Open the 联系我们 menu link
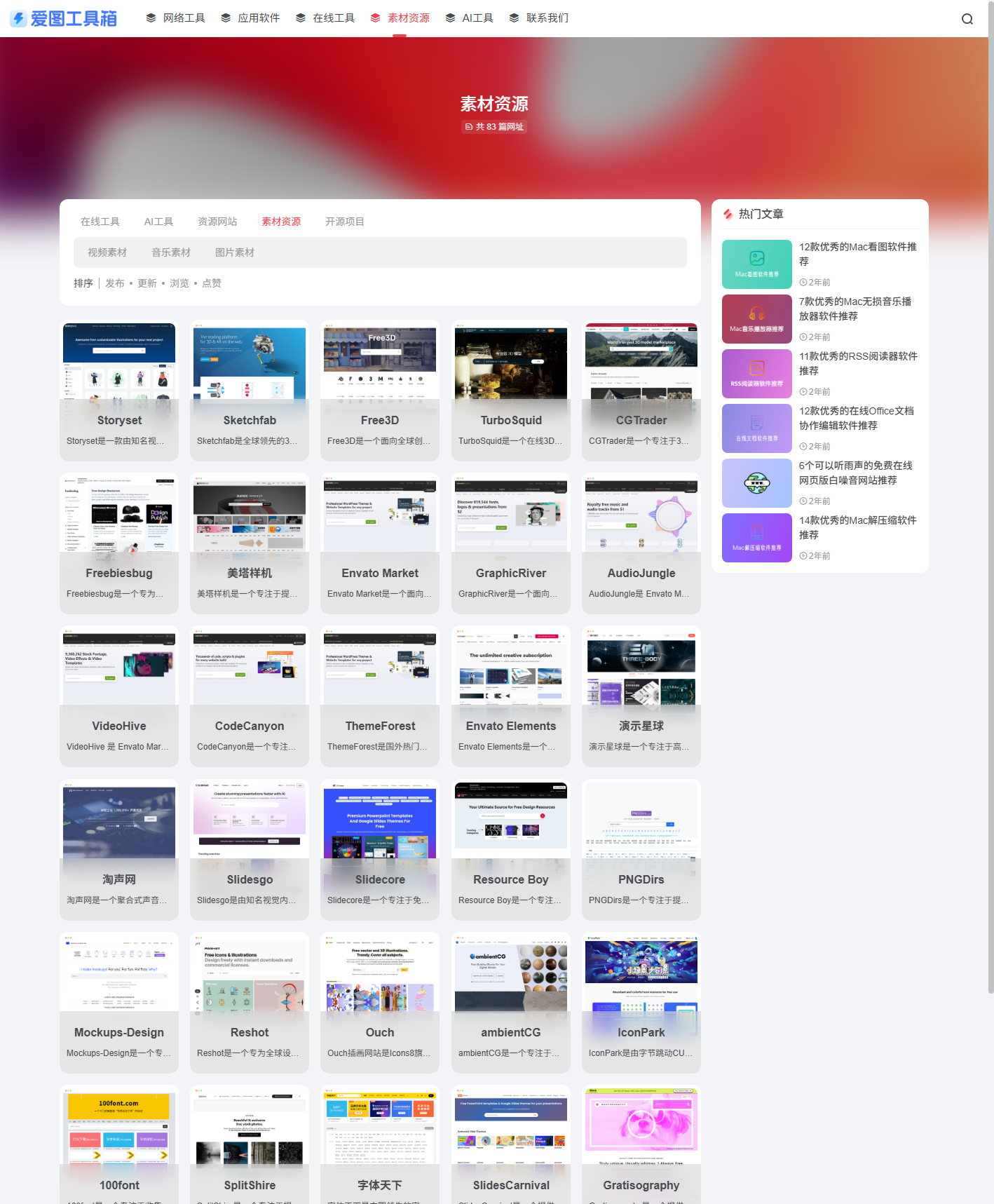The width and height of the screenshot is (994, 1204). [x=539, y=18]
